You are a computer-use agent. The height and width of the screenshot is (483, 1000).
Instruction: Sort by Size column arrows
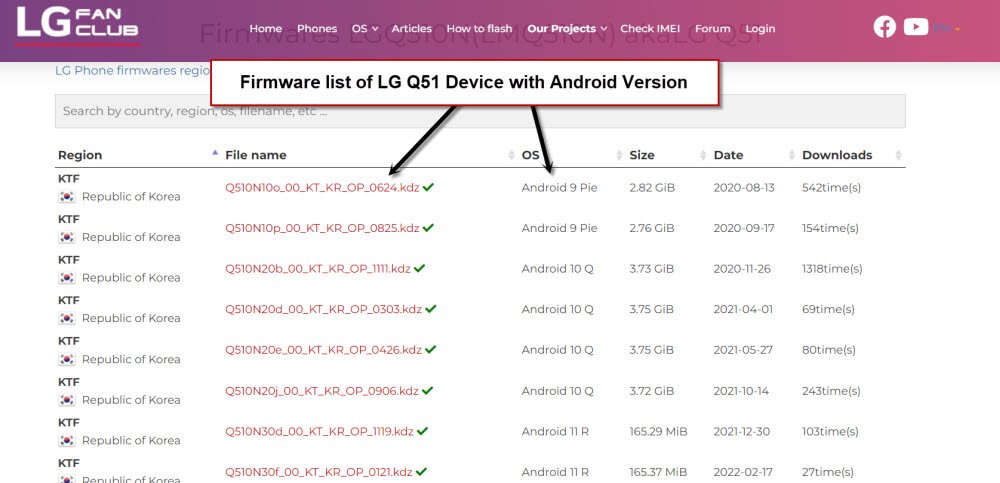(x=703, y=155)
